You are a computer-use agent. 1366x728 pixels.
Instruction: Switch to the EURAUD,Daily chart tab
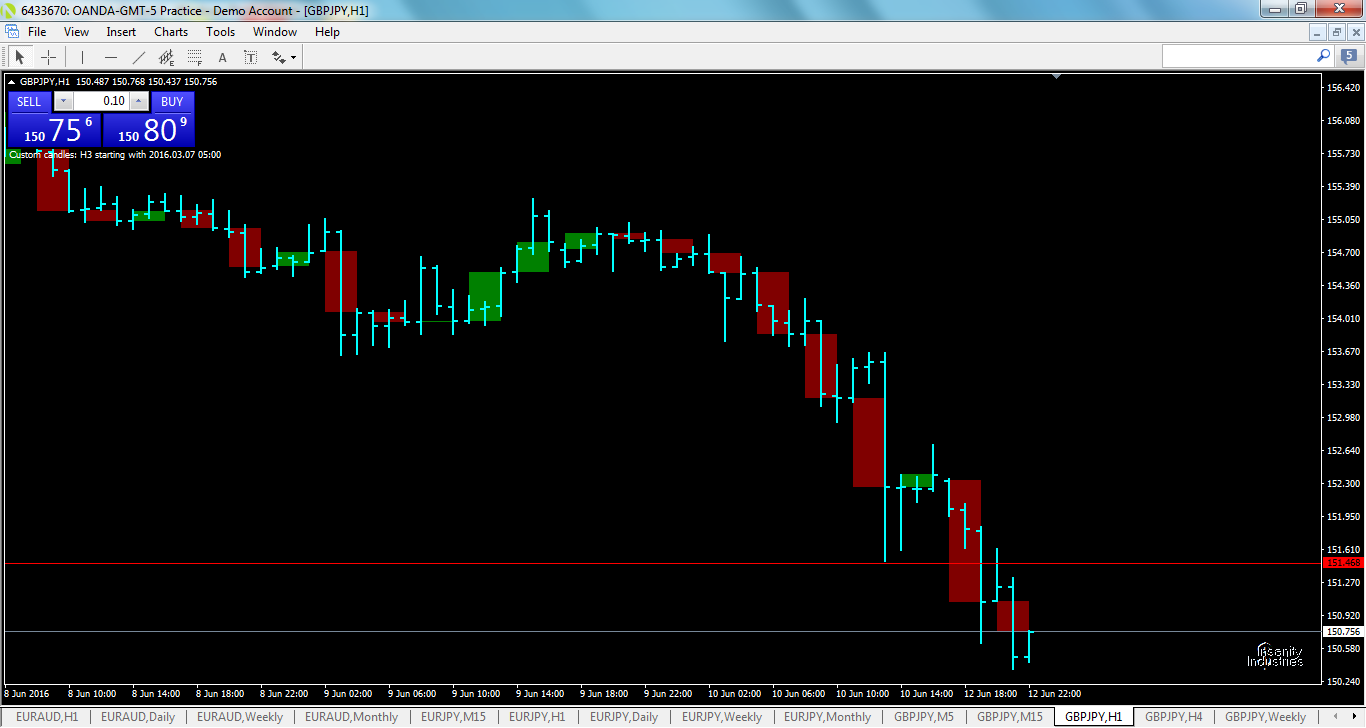(138, 717)
